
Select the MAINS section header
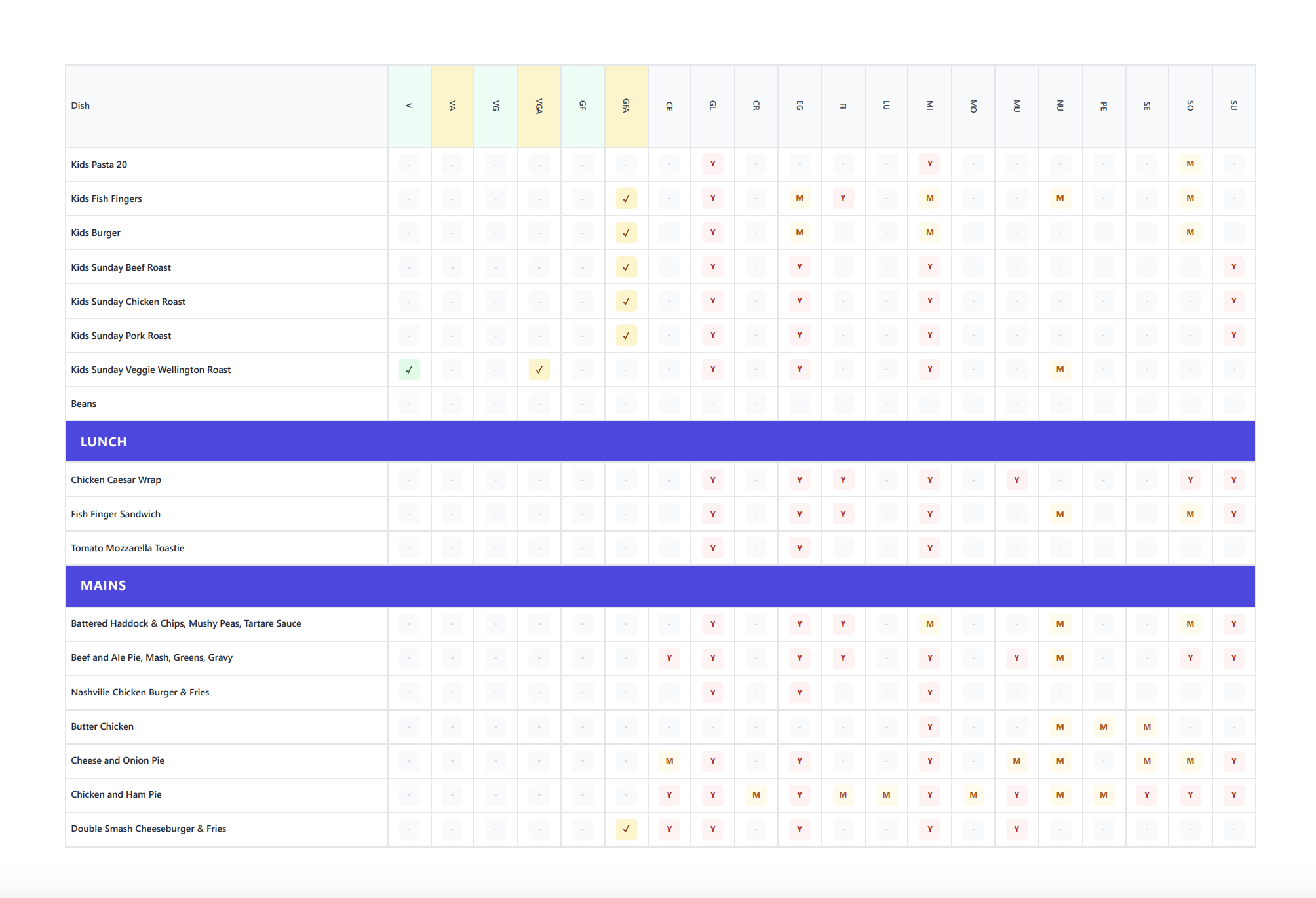(x=102, y=585)
